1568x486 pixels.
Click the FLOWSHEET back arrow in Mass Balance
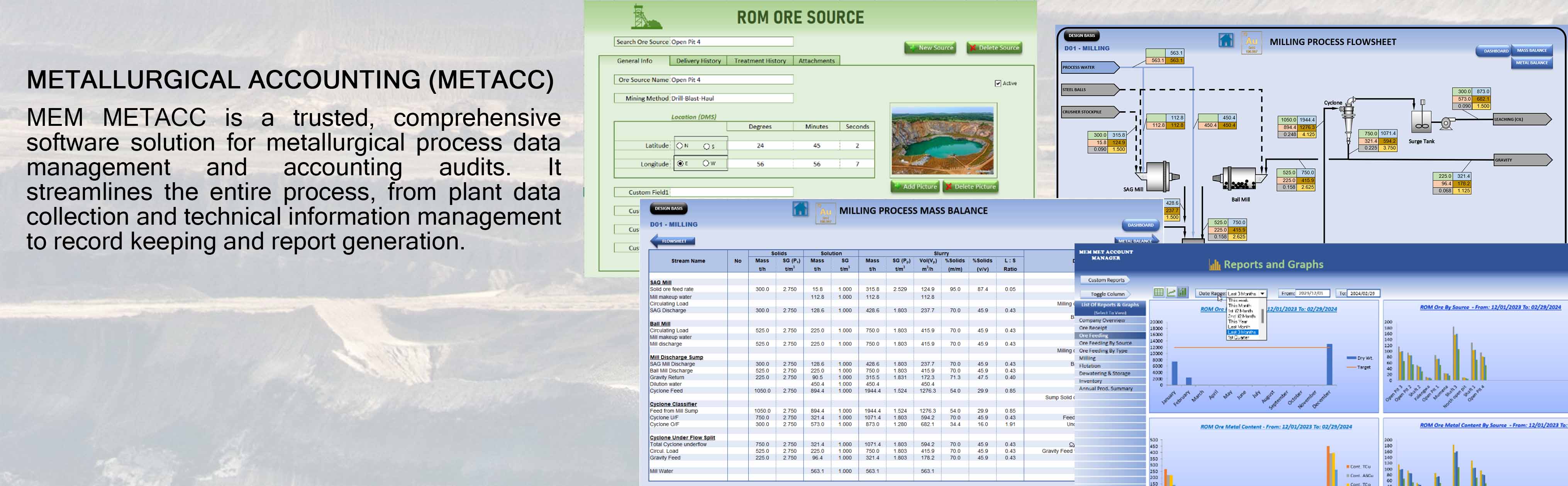pyautogui.click(x=673, y=241)
